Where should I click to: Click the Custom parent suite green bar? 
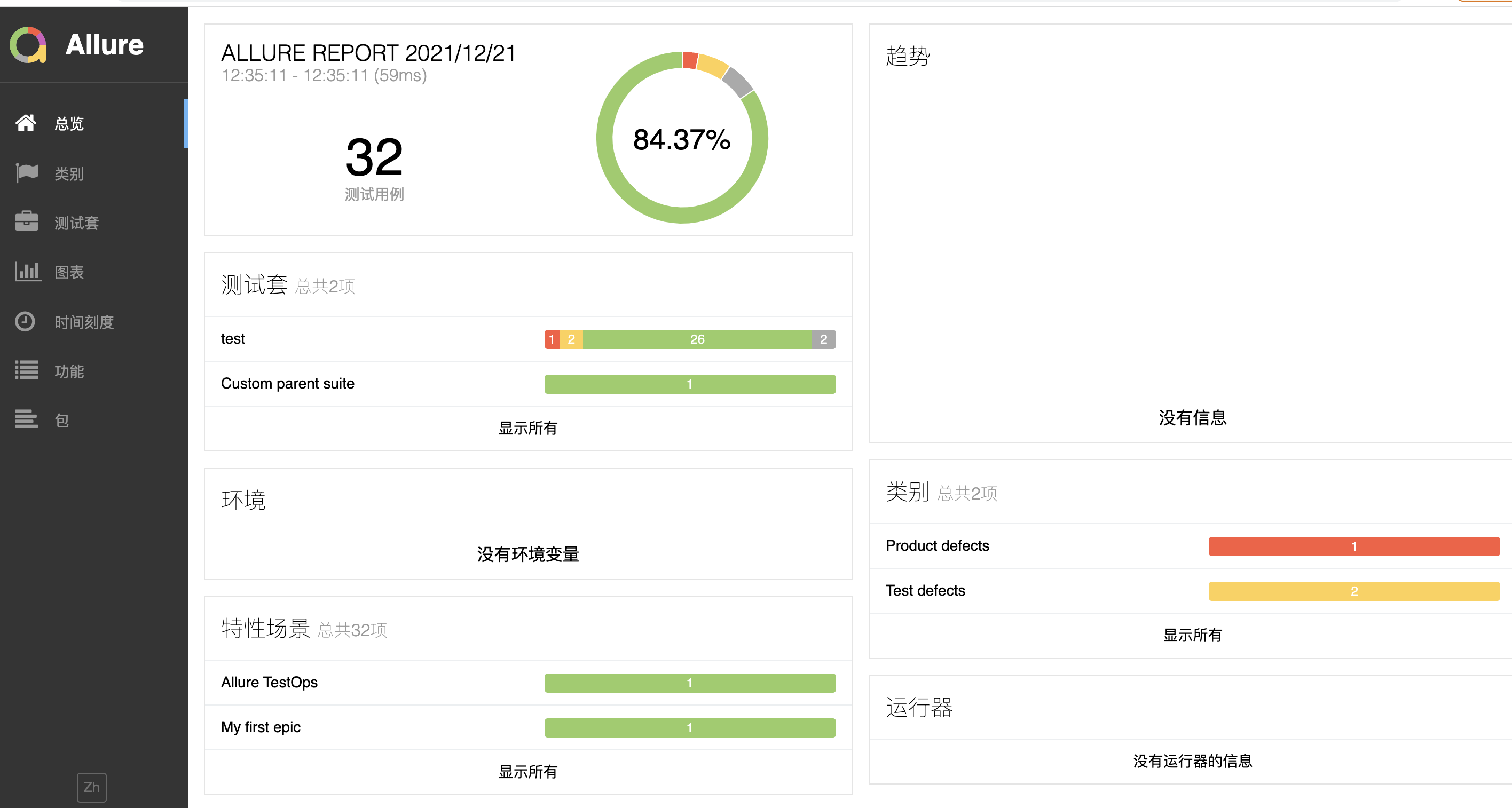[x=690, y=384]
